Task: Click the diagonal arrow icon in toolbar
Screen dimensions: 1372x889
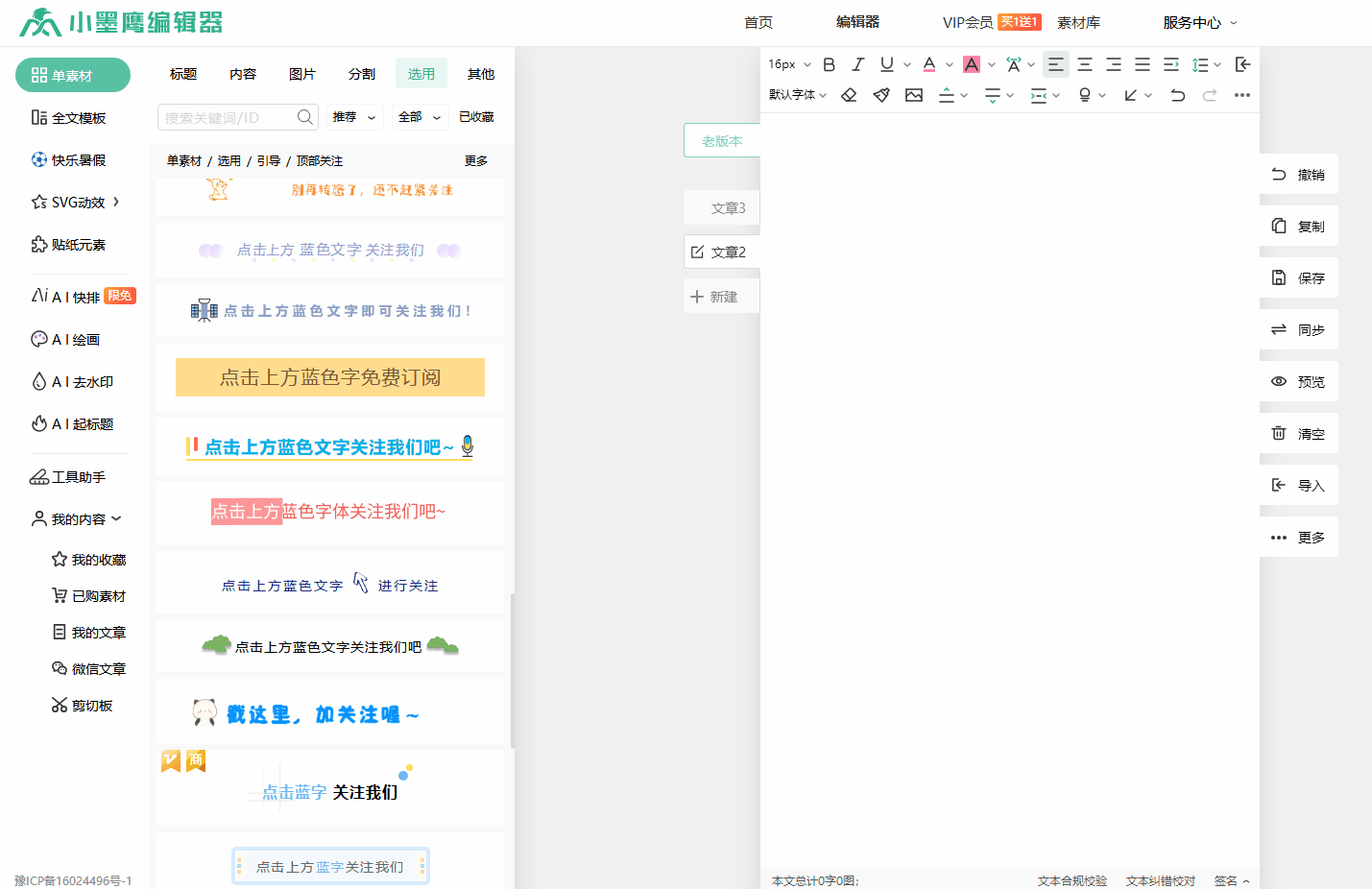Action: pyautogui.click(x=1131, y=95)
